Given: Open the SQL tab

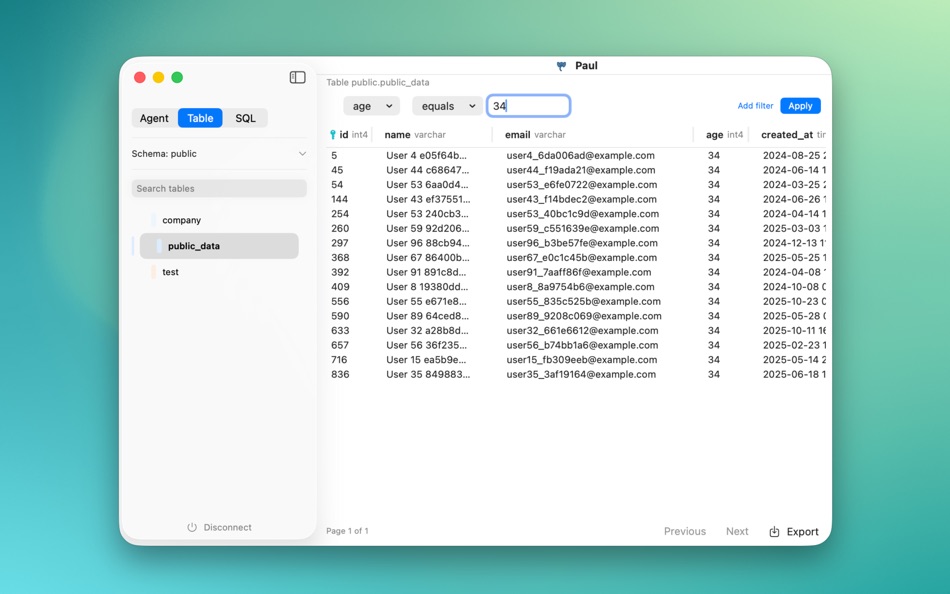Looking at the screenshot, I should pyautogui.click(x=245, y=118).
